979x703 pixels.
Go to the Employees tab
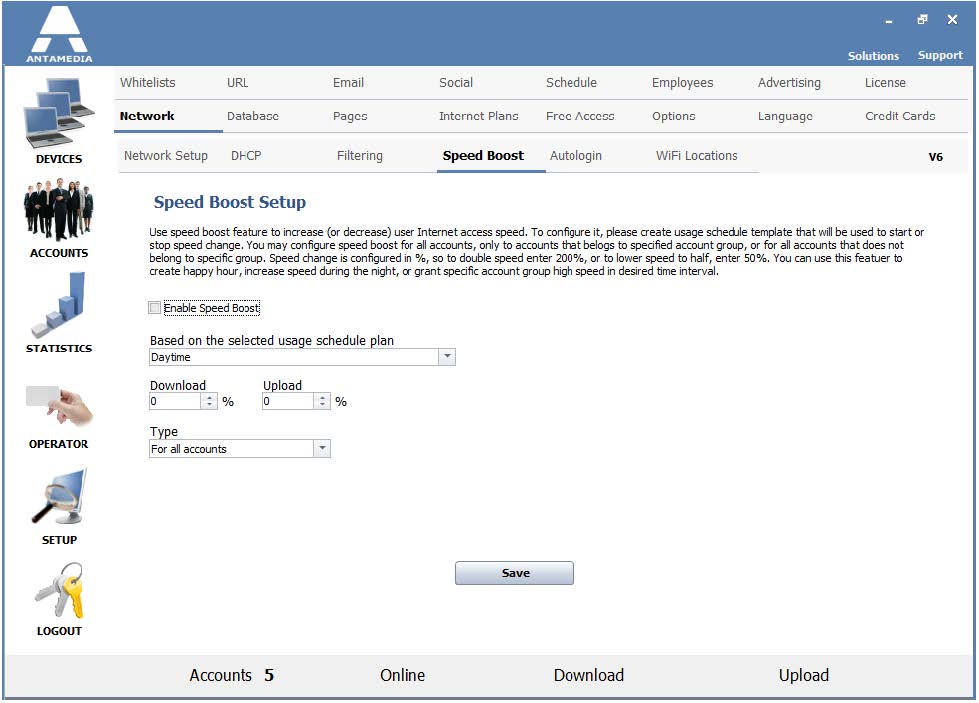682,82
